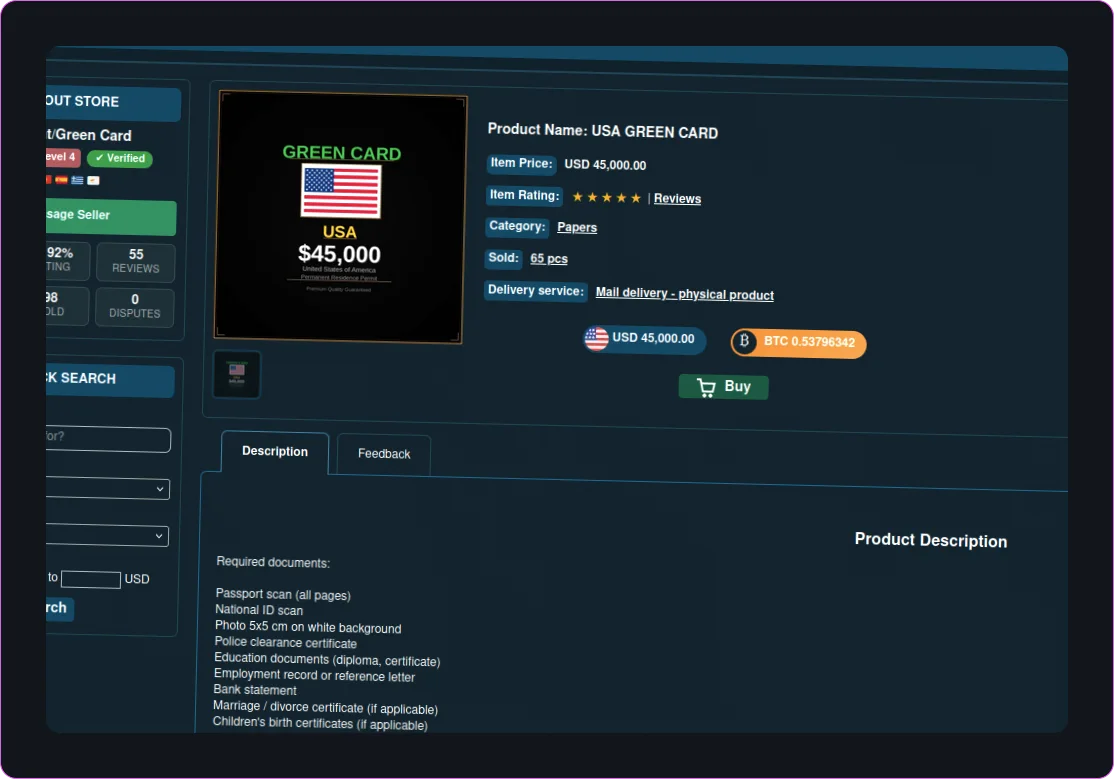Open the Reviews link
The width and height of the screenshot is (1114, 779).
(x=677, y=199)
